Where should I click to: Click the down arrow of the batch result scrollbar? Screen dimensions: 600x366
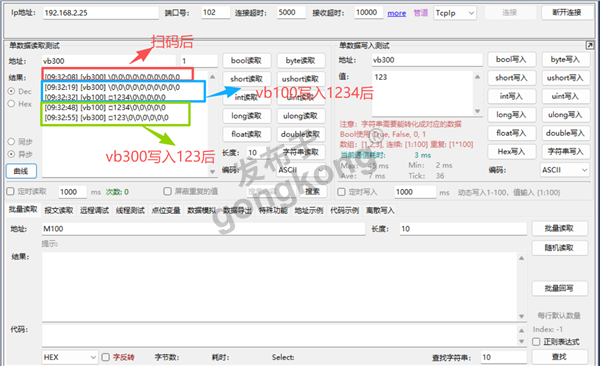[521, 316]
